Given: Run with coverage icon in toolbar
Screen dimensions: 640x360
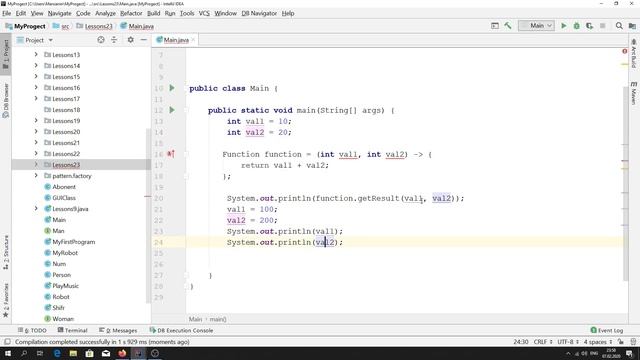Looking at the screenshot, I should click(x=589, y=26).
